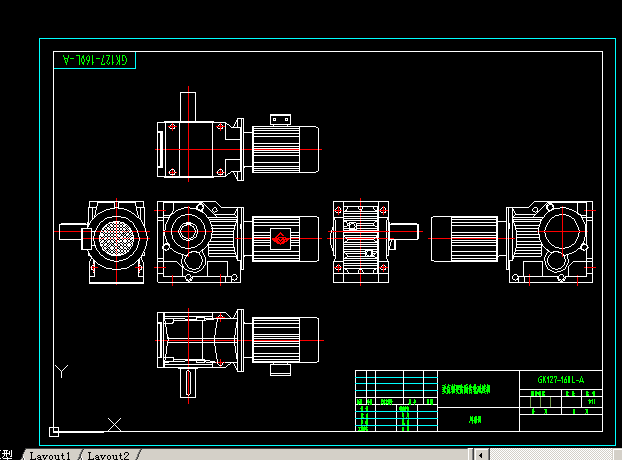The image size is (622, 460).
Task: Click the horizontal scrollbar left arrow
Action: pyautogui.click(x=481, y=455)
